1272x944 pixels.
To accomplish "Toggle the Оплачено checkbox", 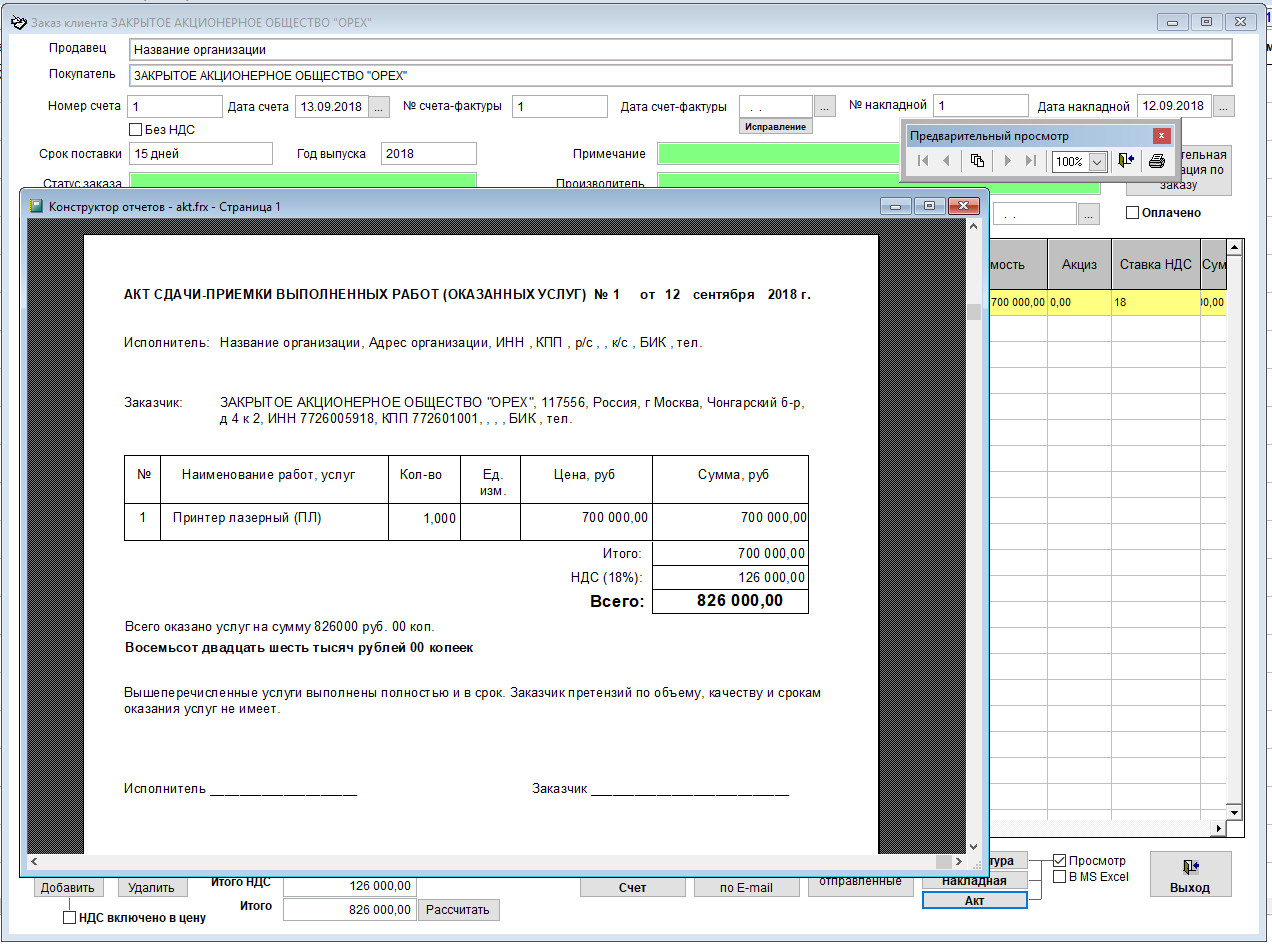I will pyautogui.click(x=1133, y=213).
